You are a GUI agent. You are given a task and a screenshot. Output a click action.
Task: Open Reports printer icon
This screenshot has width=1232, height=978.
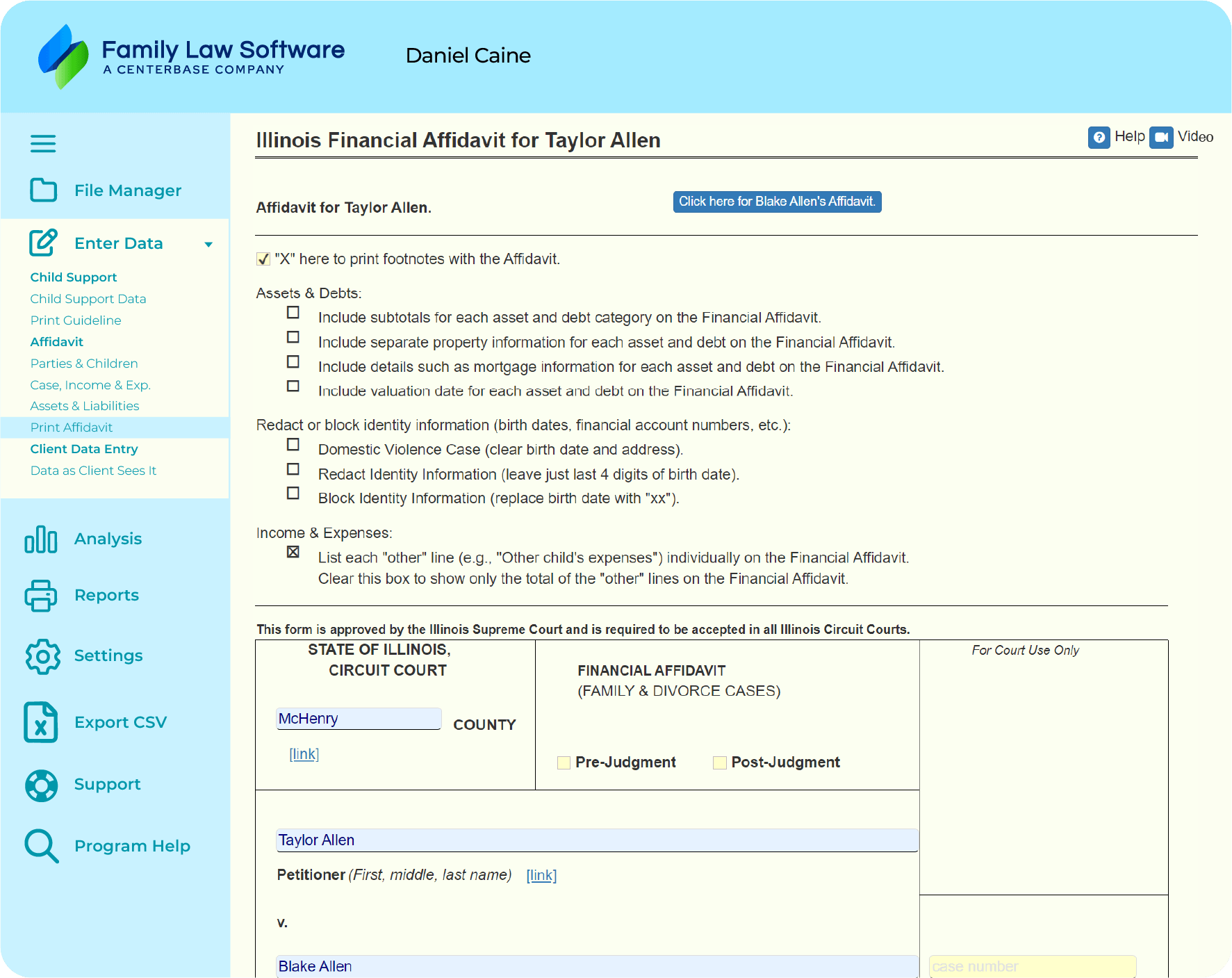click(x=41, y=596)
